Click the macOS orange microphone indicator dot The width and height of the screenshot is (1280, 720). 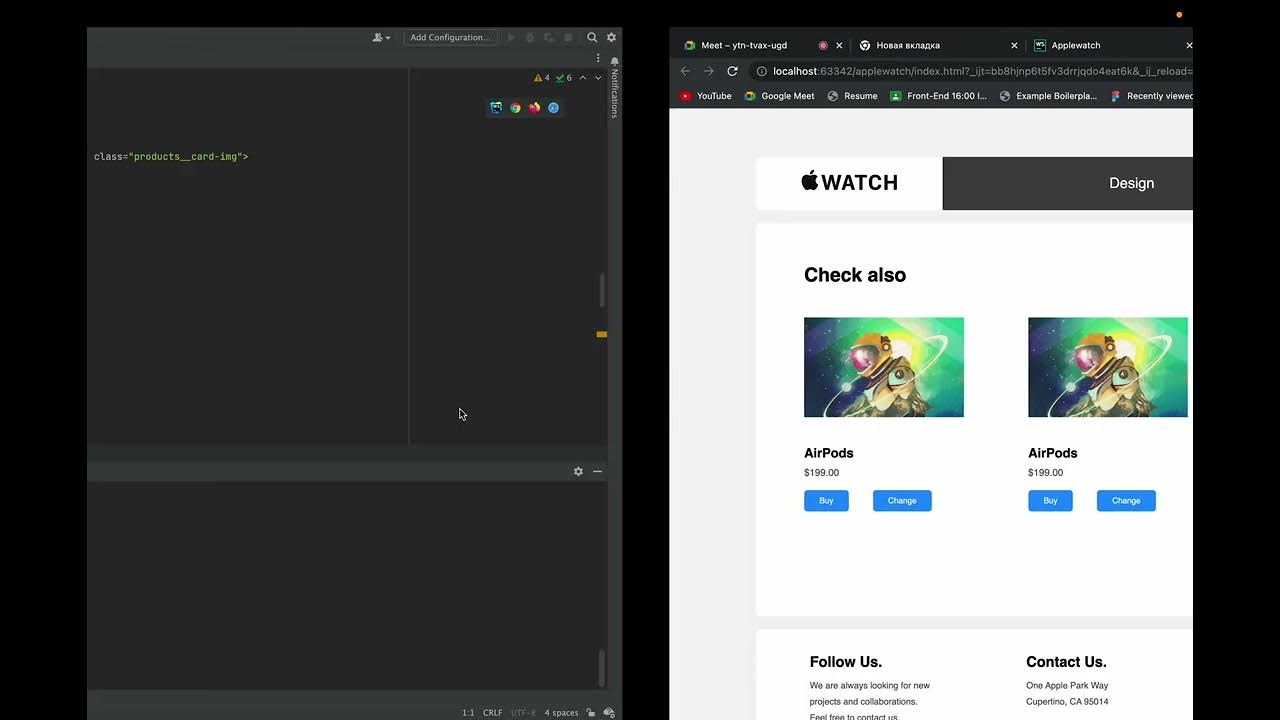[x=1179, y=15]
